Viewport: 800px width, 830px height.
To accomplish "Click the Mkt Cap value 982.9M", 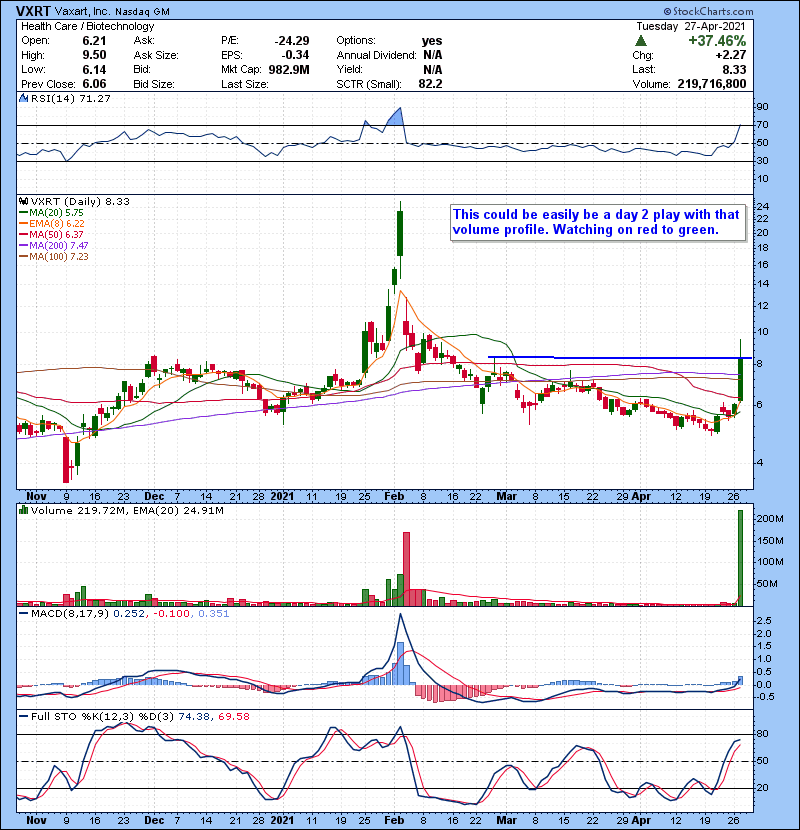I will [x=289, y=69].
